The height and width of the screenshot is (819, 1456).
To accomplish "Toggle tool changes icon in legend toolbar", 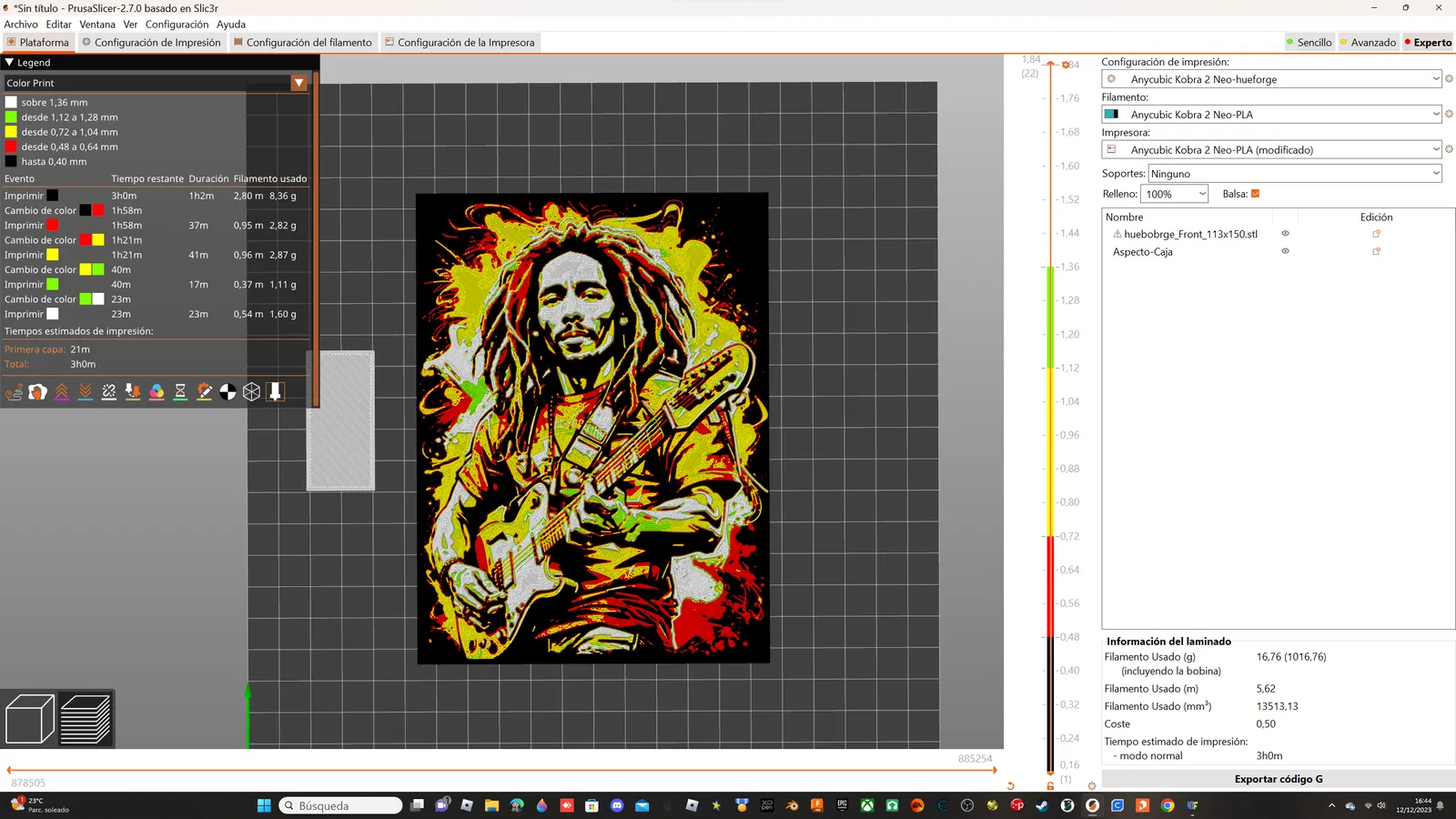I will coord(133,392).
